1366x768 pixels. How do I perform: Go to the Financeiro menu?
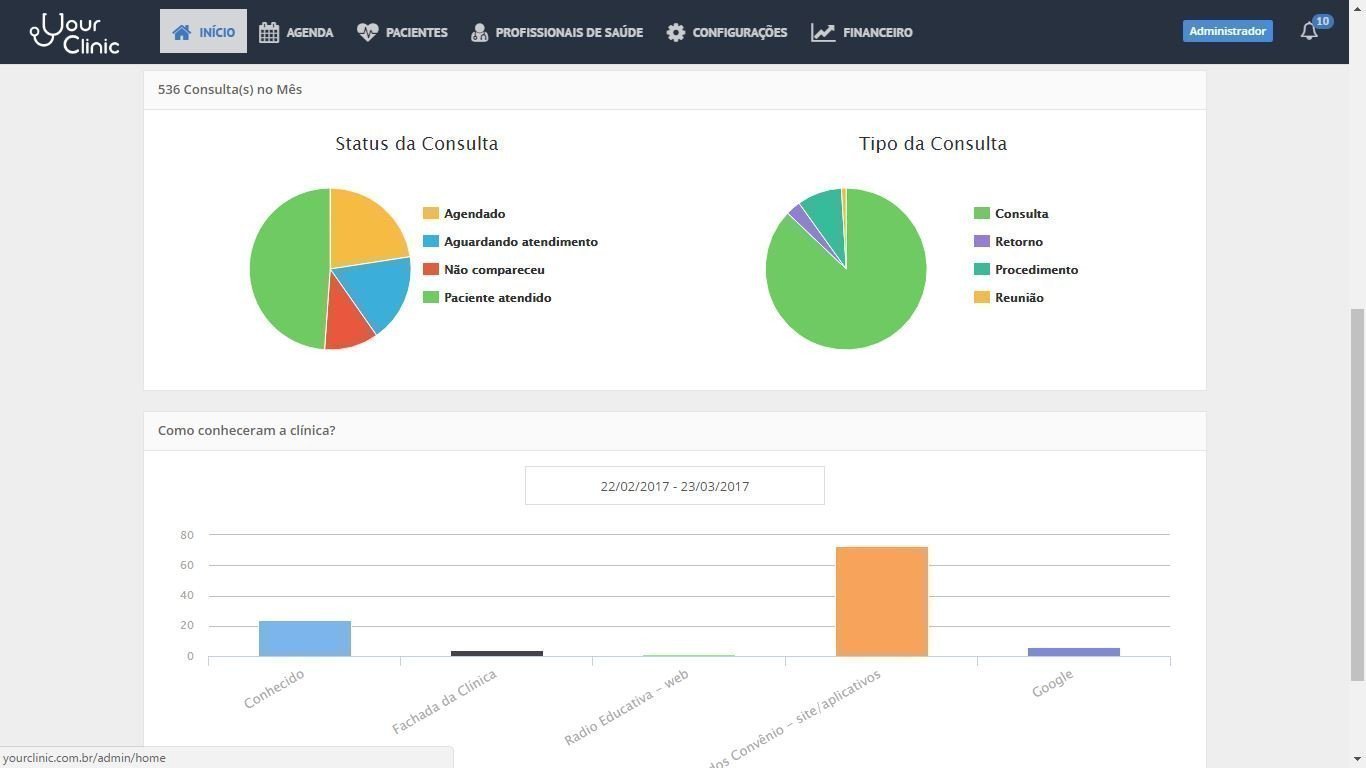point(877,32)
